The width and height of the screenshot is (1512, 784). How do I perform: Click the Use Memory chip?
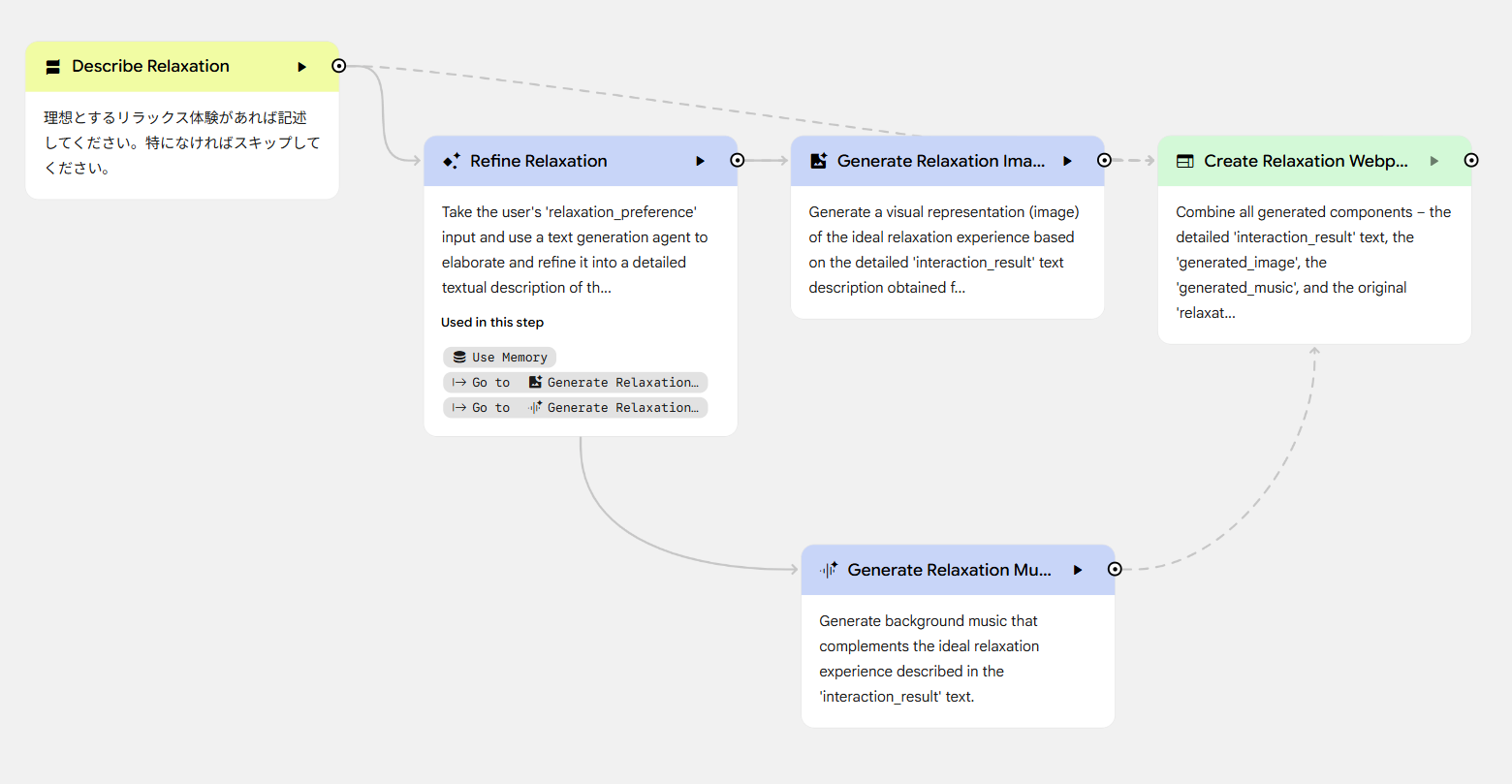(500, 358)
